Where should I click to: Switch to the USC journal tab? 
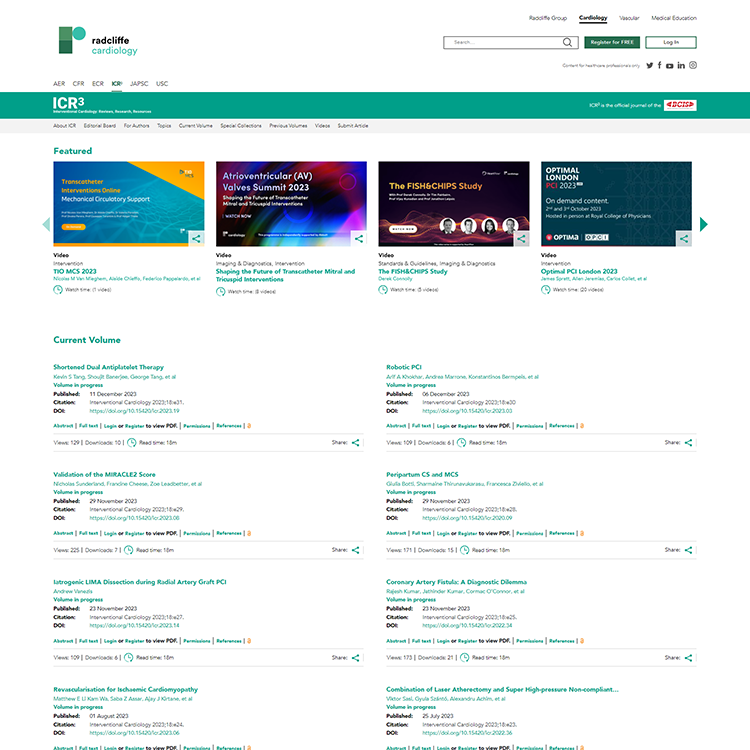162,83
